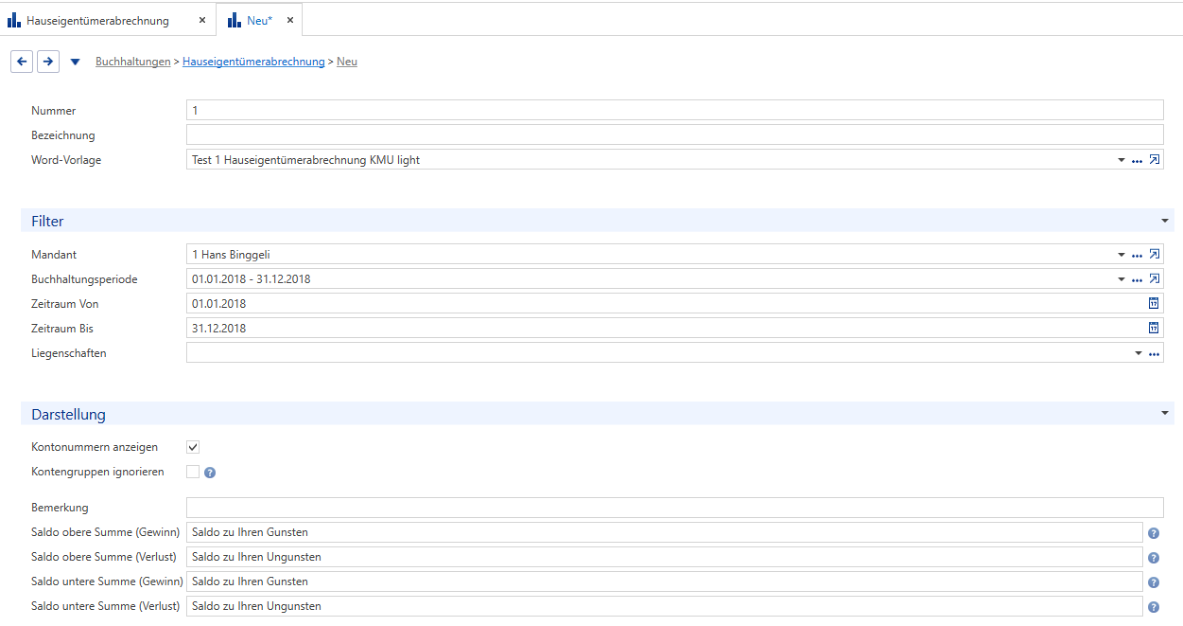This screenshot has height=626, width=1183.
Task: Edit the Saldo untere Summe (Verlust) field
Action: (x=664, y=606)
